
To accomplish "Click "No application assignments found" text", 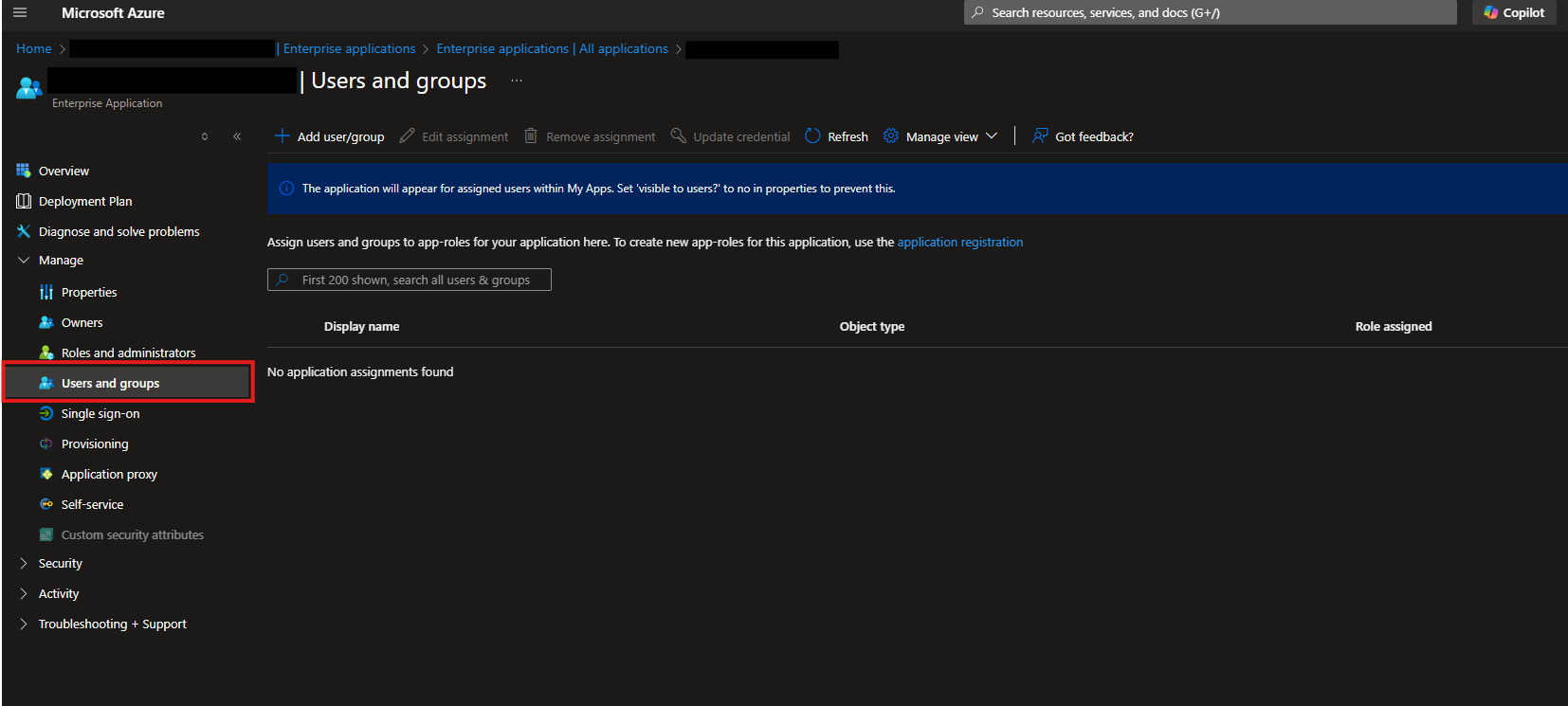I will [x=360, y=371].
